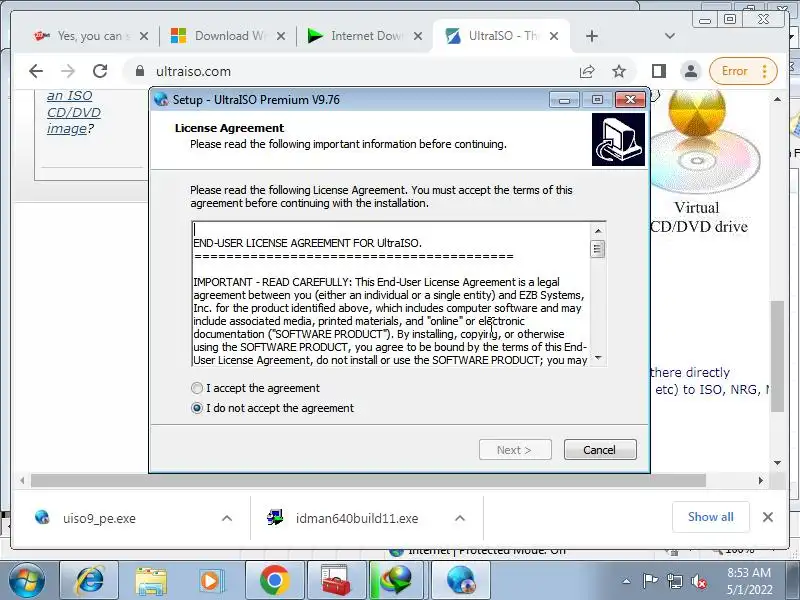Expand options for uiso9_pe.exe download
The width and height of the screenshot is (800, 600).
(x=227, y=518)
